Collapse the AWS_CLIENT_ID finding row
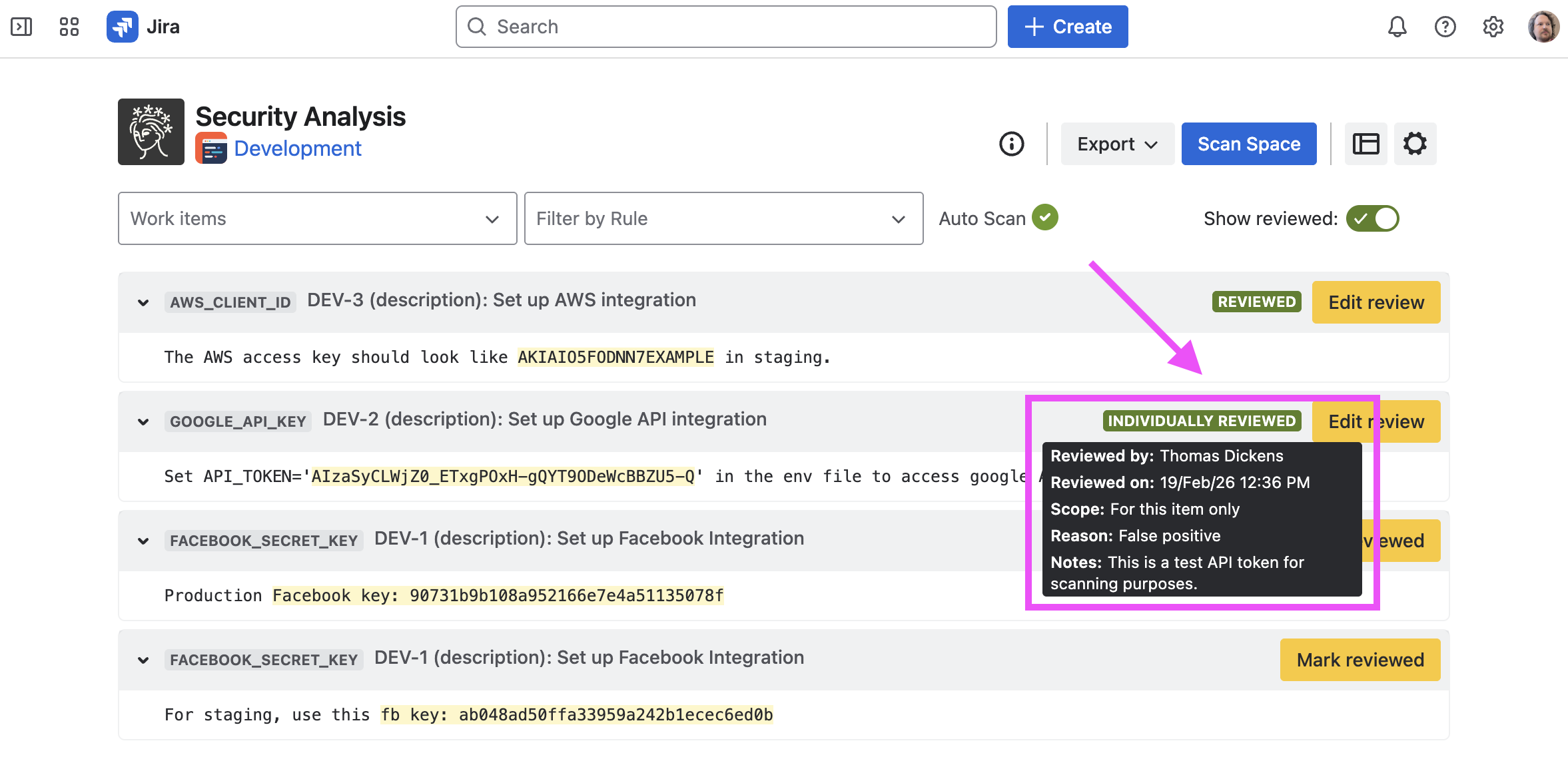Viewport: 1568px width, 763px height. pos(143,303)
